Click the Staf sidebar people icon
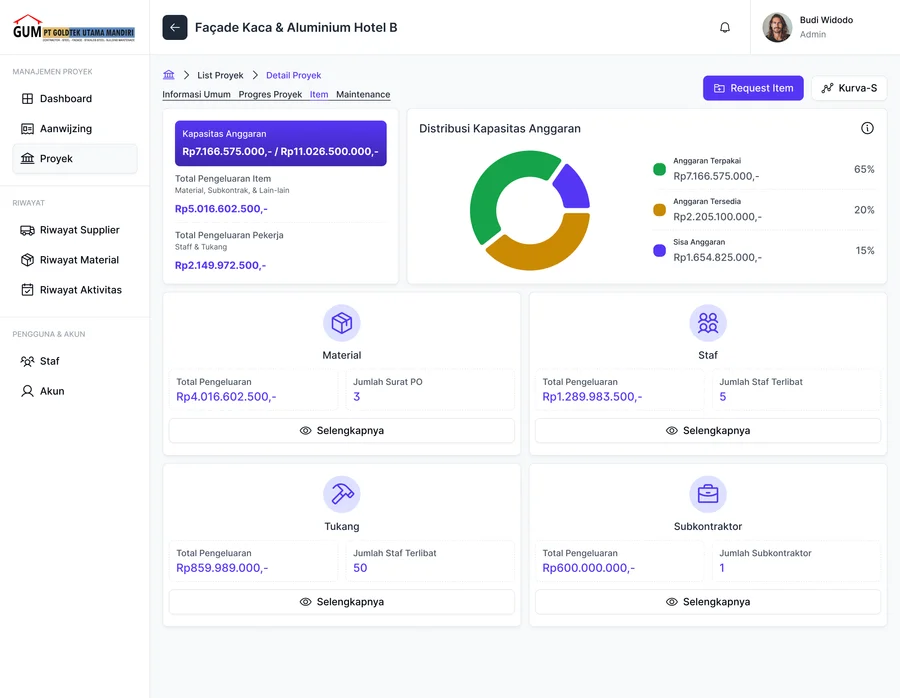 coord(27,361)
